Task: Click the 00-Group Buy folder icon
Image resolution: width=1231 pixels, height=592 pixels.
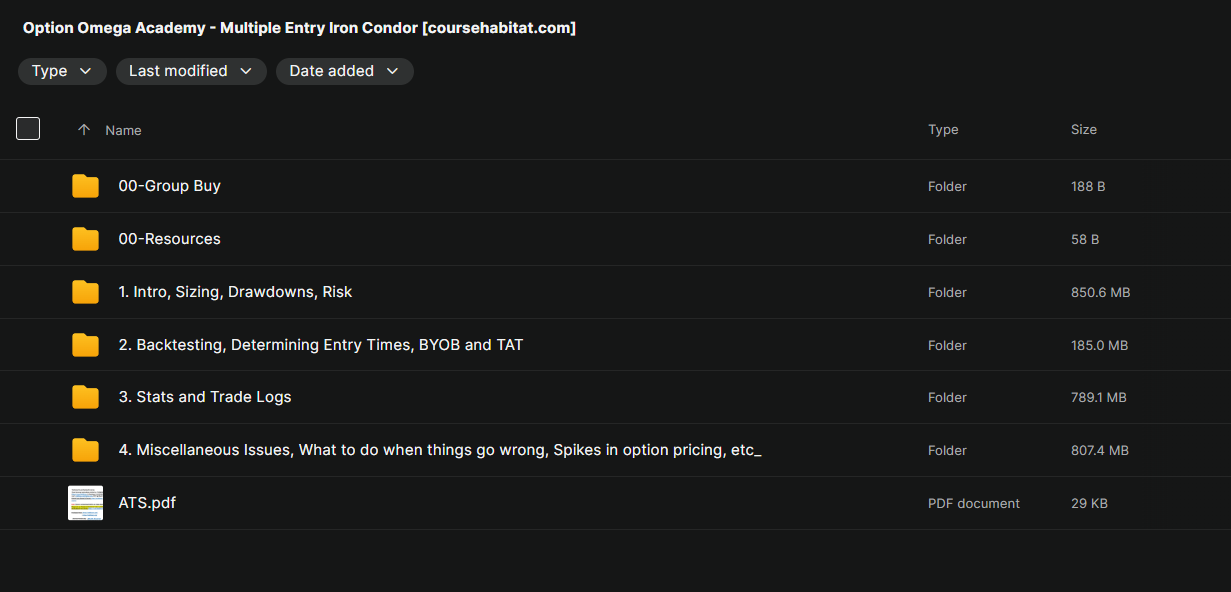Action: [x=85, y=186]
